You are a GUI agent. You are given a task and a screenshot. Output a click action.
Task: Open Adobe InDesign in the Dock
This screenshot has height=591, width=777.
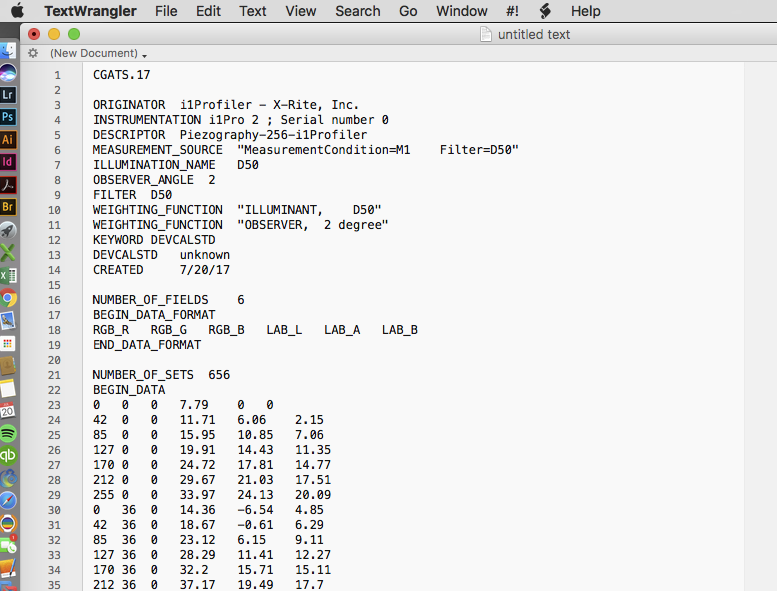coord(8,162)
